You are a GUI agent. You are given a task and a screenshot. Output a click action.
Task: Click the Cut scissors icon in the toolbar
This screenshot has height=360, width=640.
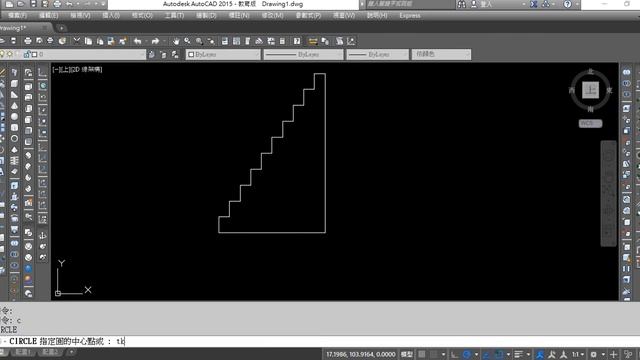pyautogui.click(x=77, y=41)
